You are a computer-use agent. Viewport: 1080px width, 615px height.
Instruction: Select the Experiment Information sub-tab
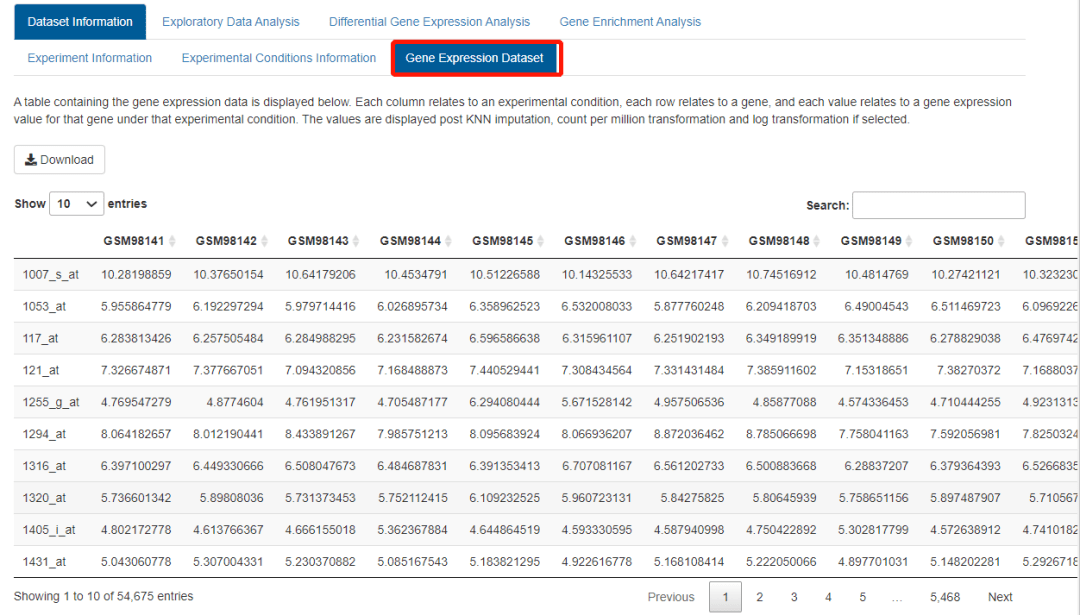coord(90,58)
